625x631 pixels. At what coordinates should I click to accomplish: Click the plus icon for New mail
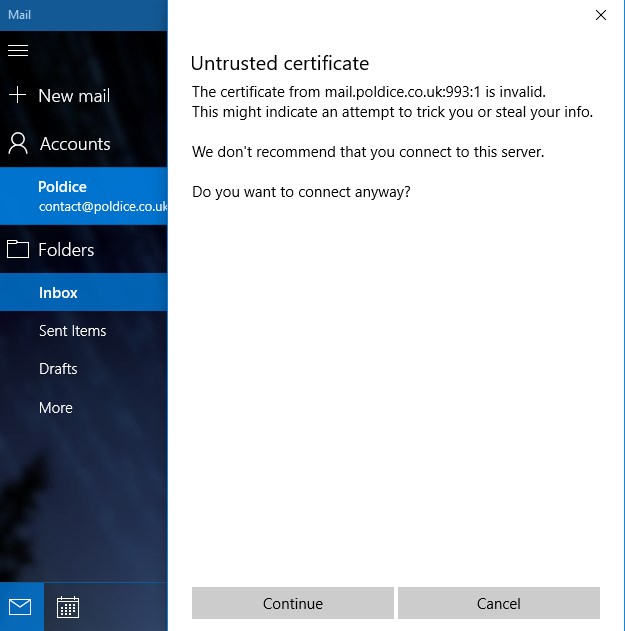17,96
